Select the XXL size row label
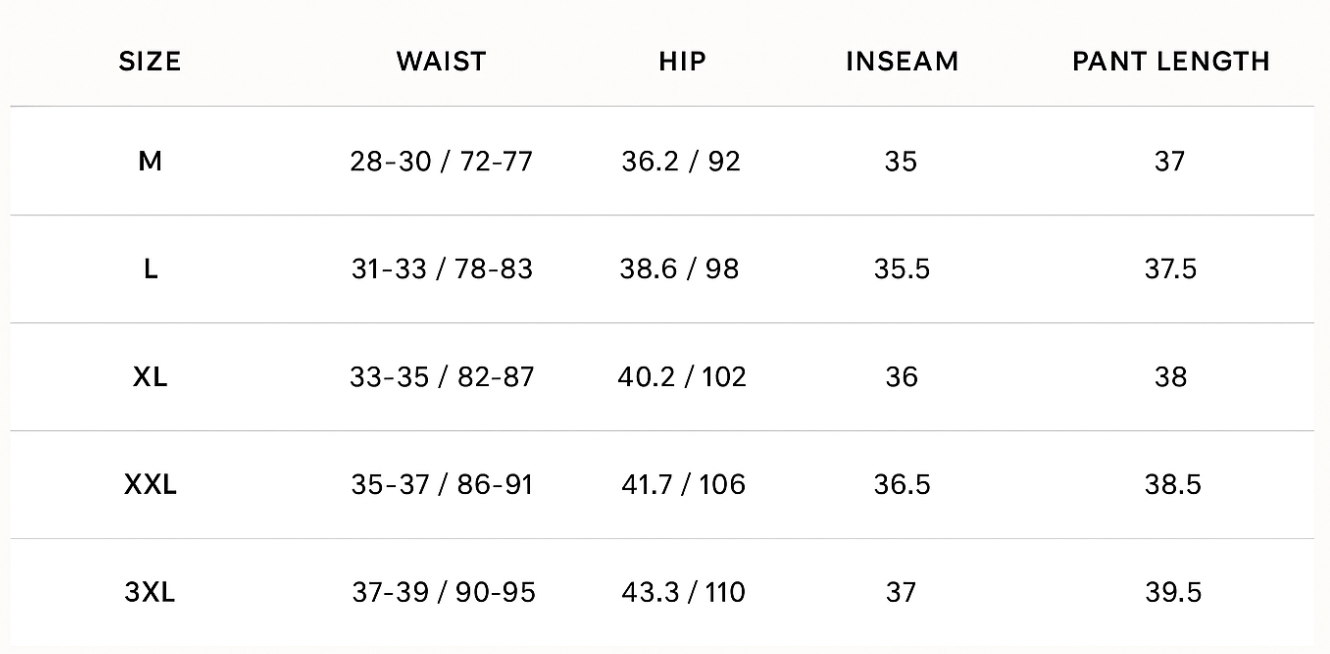The width and height of the screenshot is (1330, 654). point(150,485)
